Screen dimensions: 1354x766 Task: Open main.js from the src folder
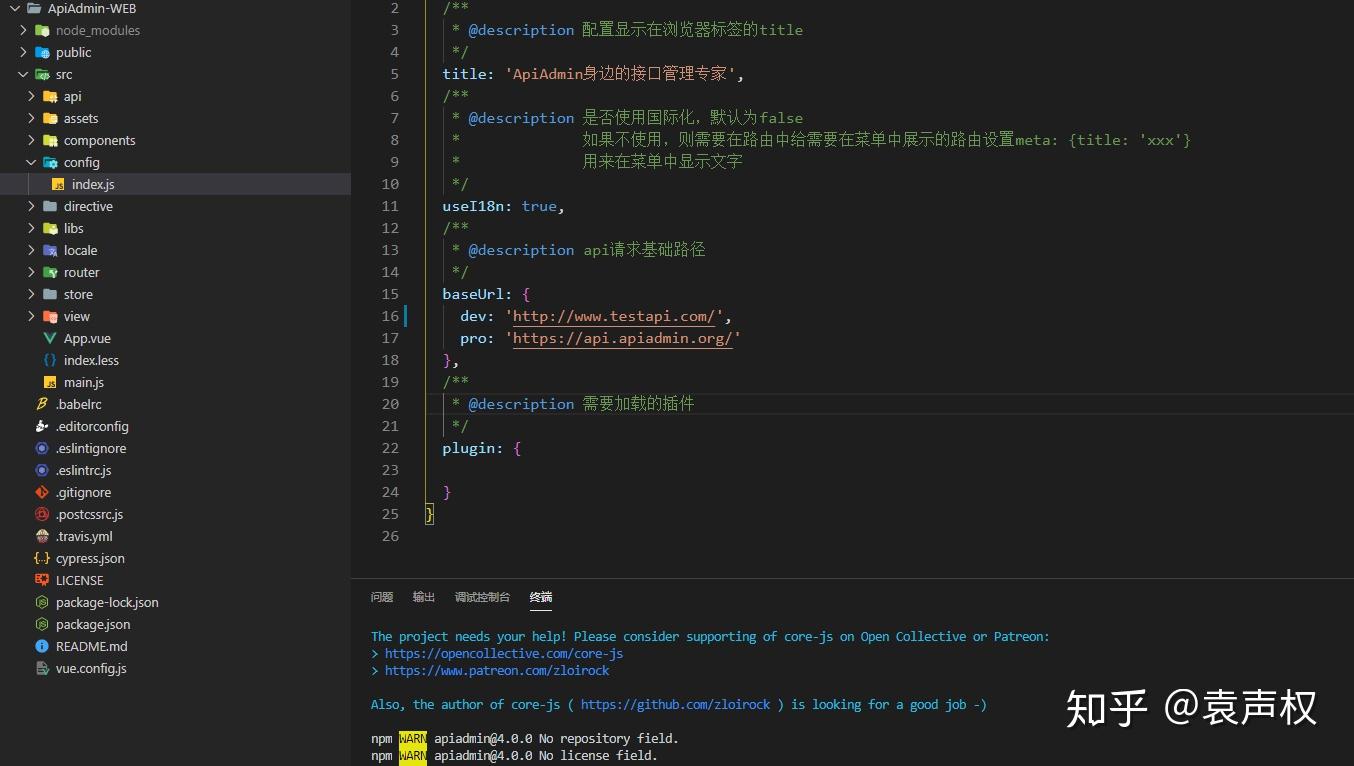(85, 382)
